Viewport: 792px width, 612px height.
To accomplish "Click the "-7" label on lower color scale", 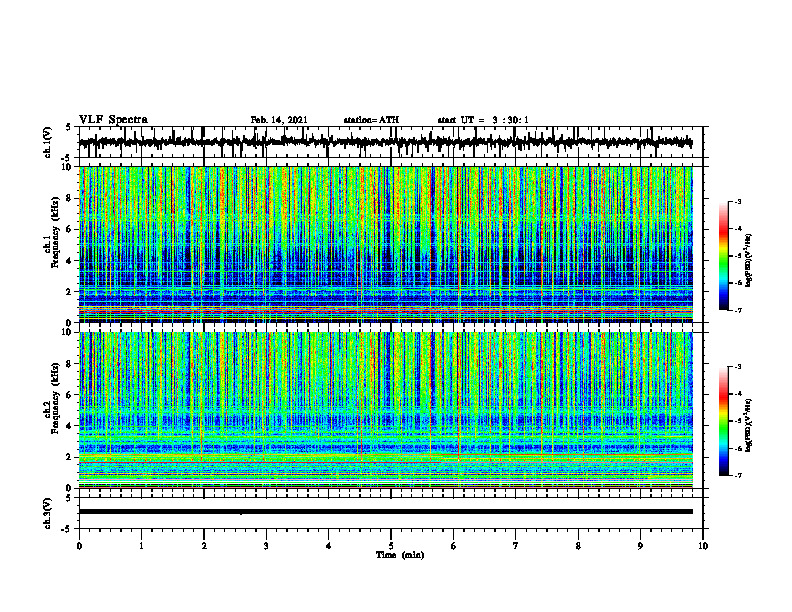I will (738, 475).
